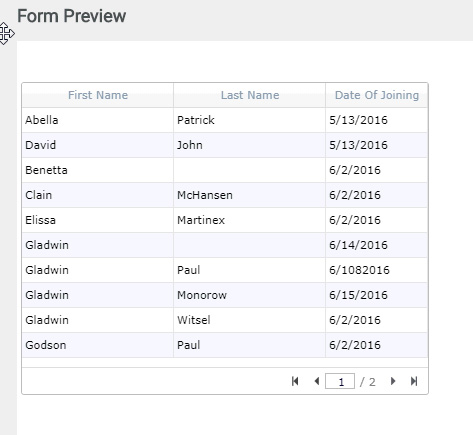Go to first page of grid

(295, 381)
